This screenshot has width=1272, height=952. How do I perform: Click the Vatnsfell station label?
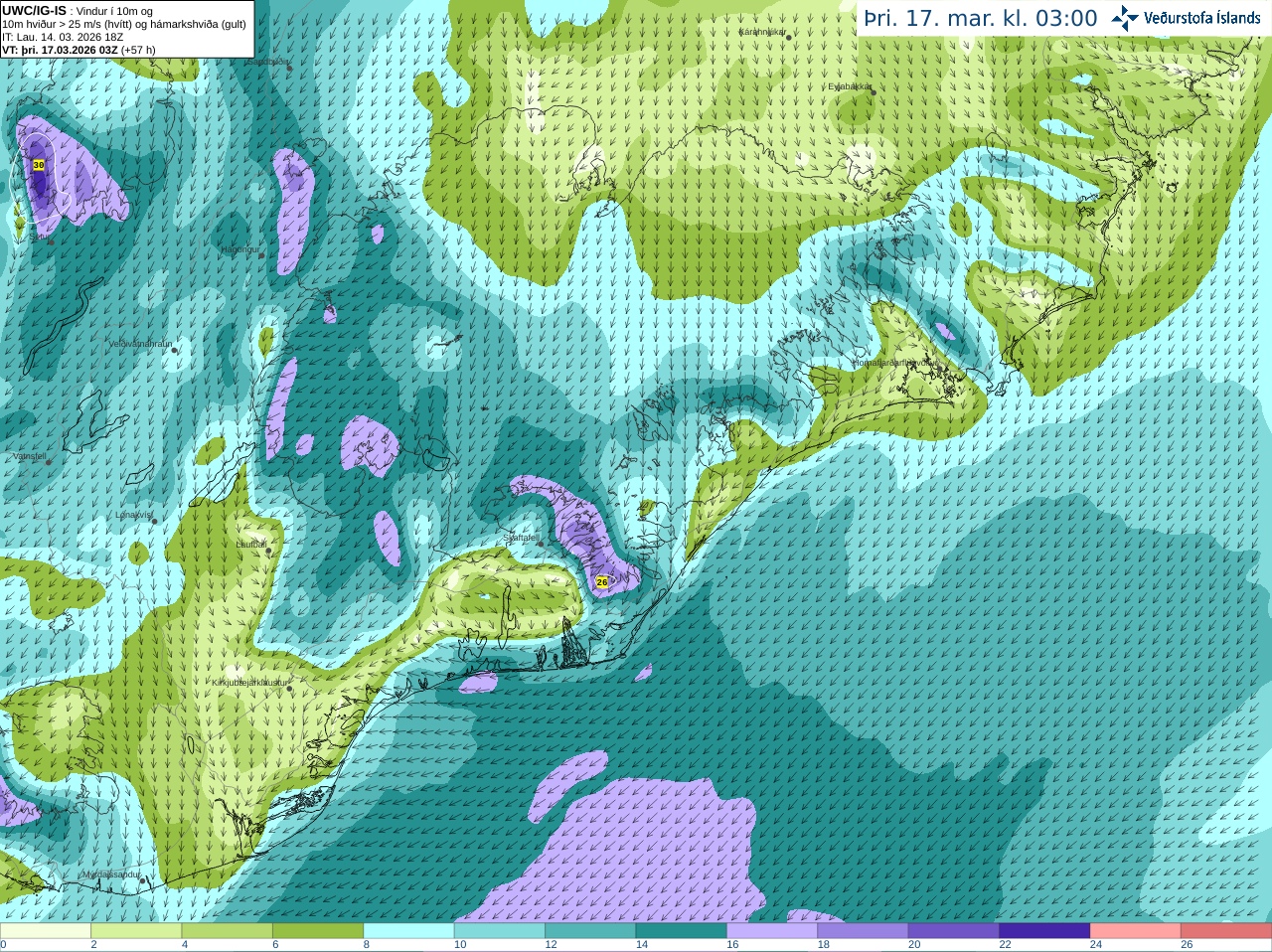[x=30, y=456]
